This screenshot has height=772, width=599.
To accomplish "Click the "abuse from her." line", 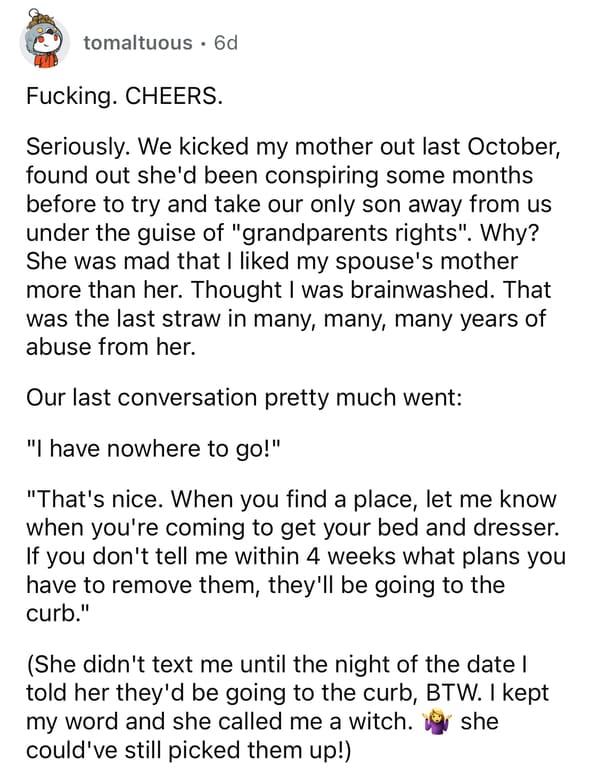I will click(x=111, y=347).
